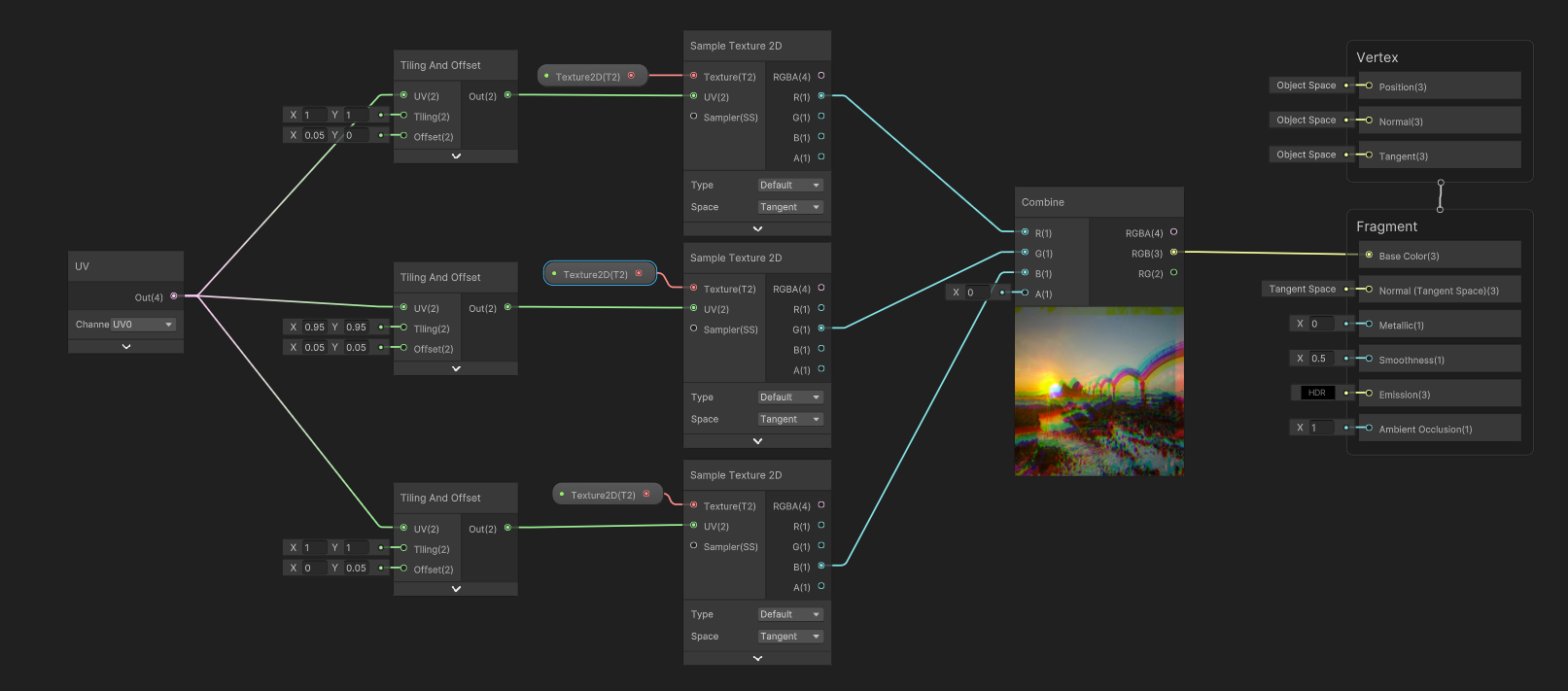Open Space Tangent dropdown on top Sample Texture 2D
The width and height of the screenshot is (1568, 691).
pyautogui.click(x=790, y=207)
